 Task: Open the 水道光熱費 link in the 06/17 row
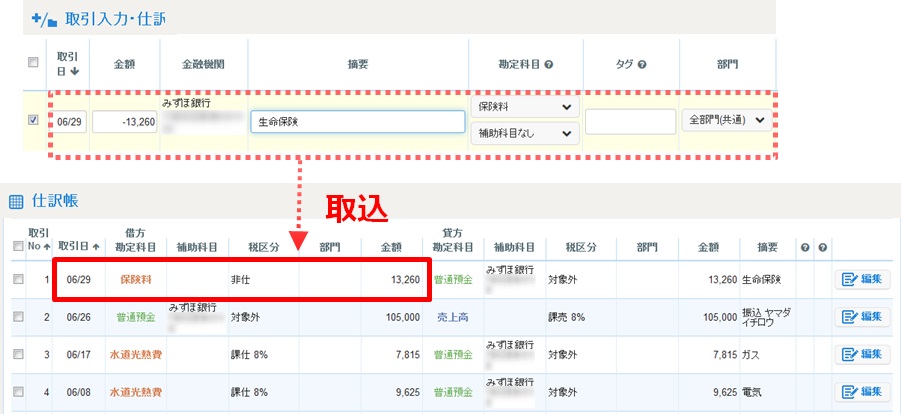[135, 354]
